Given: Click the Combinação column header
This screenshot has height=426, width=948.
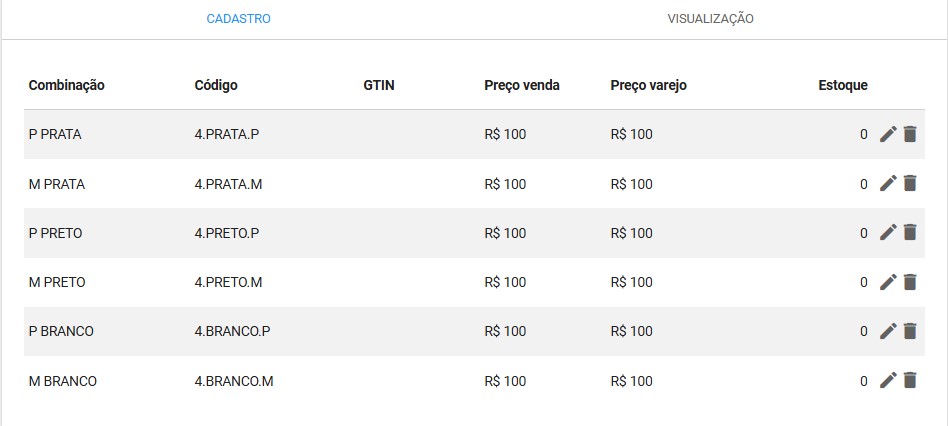Looking at the screenshot, I should coord(67,85).
